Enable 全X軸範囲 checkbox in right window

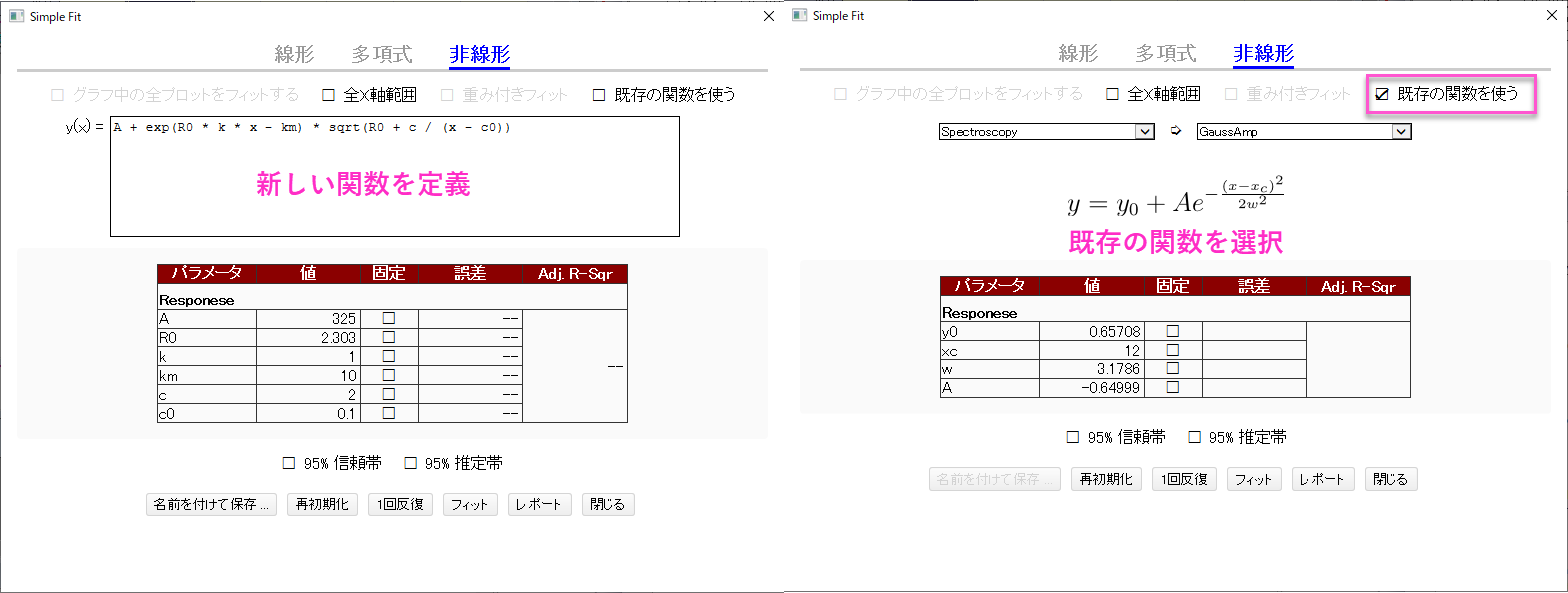pyautogui.click(x=1112, y=94)
